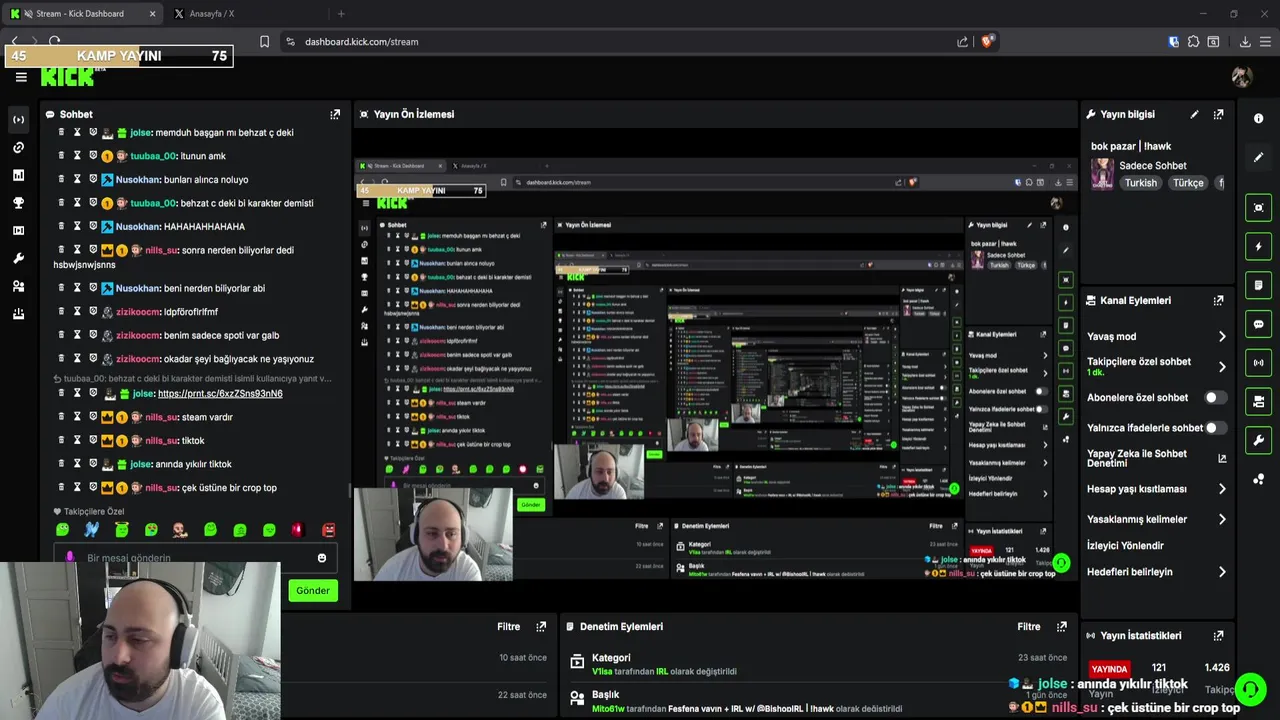The height and width of the screenshot is (720, 1280).
Task: Open the video clips icon in left sidebar
Action: [19, 230]
